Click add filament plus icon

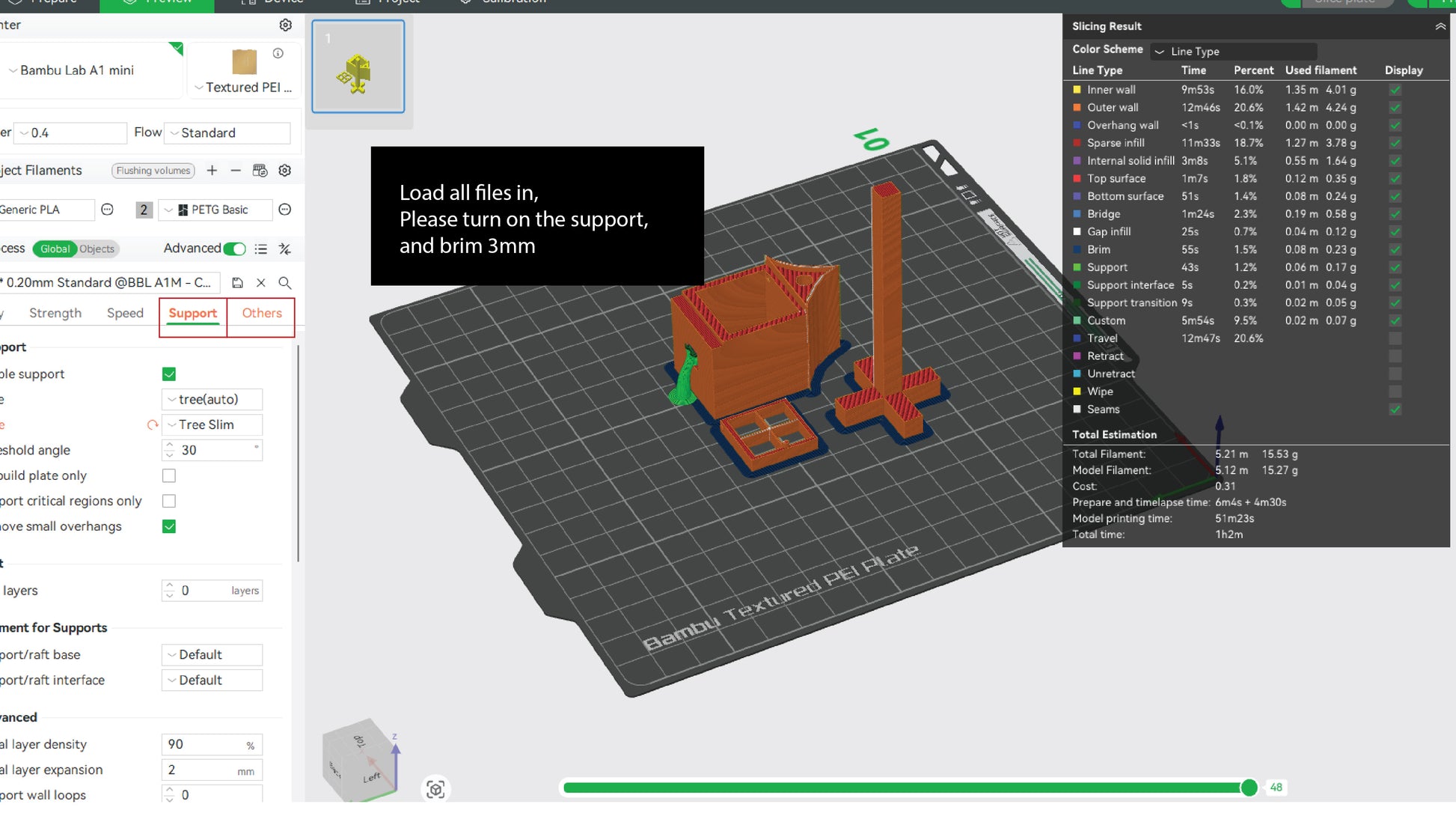point(212,171)
